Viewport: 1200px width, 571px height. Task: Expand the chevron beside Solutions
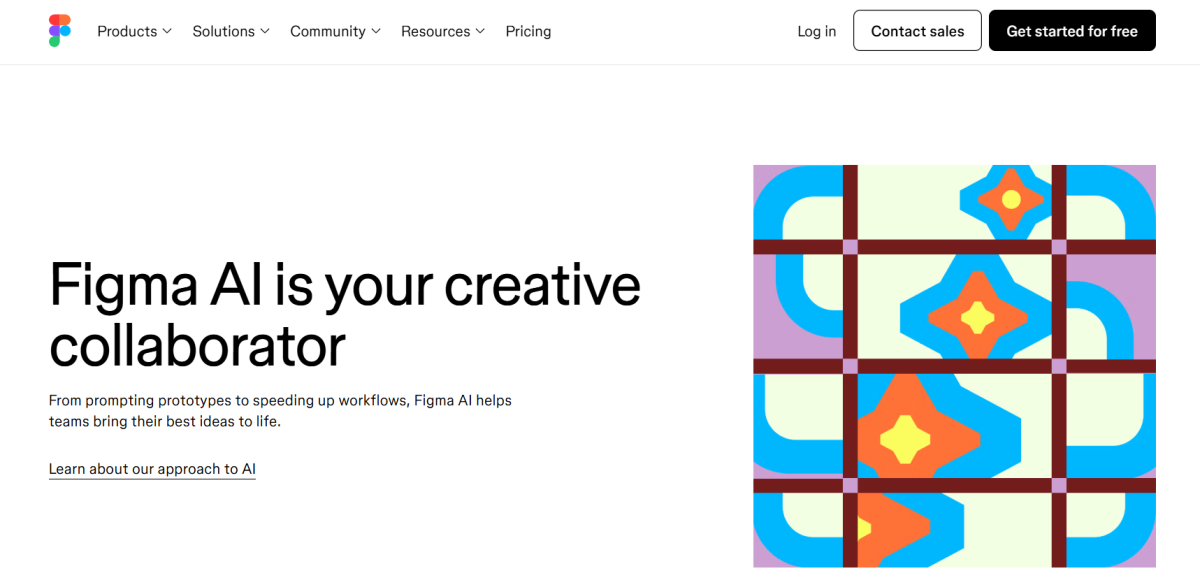[x=265, y=31]
